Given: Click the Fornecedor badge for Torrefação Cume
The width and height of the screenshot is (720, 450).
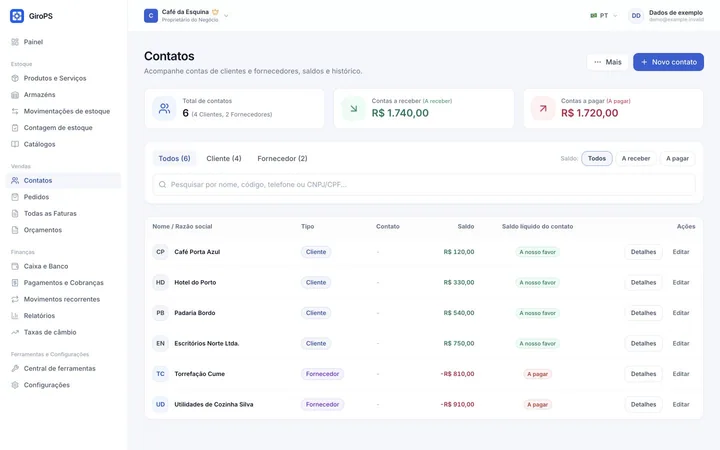Looking at the screenshot, I should (322, 374).
